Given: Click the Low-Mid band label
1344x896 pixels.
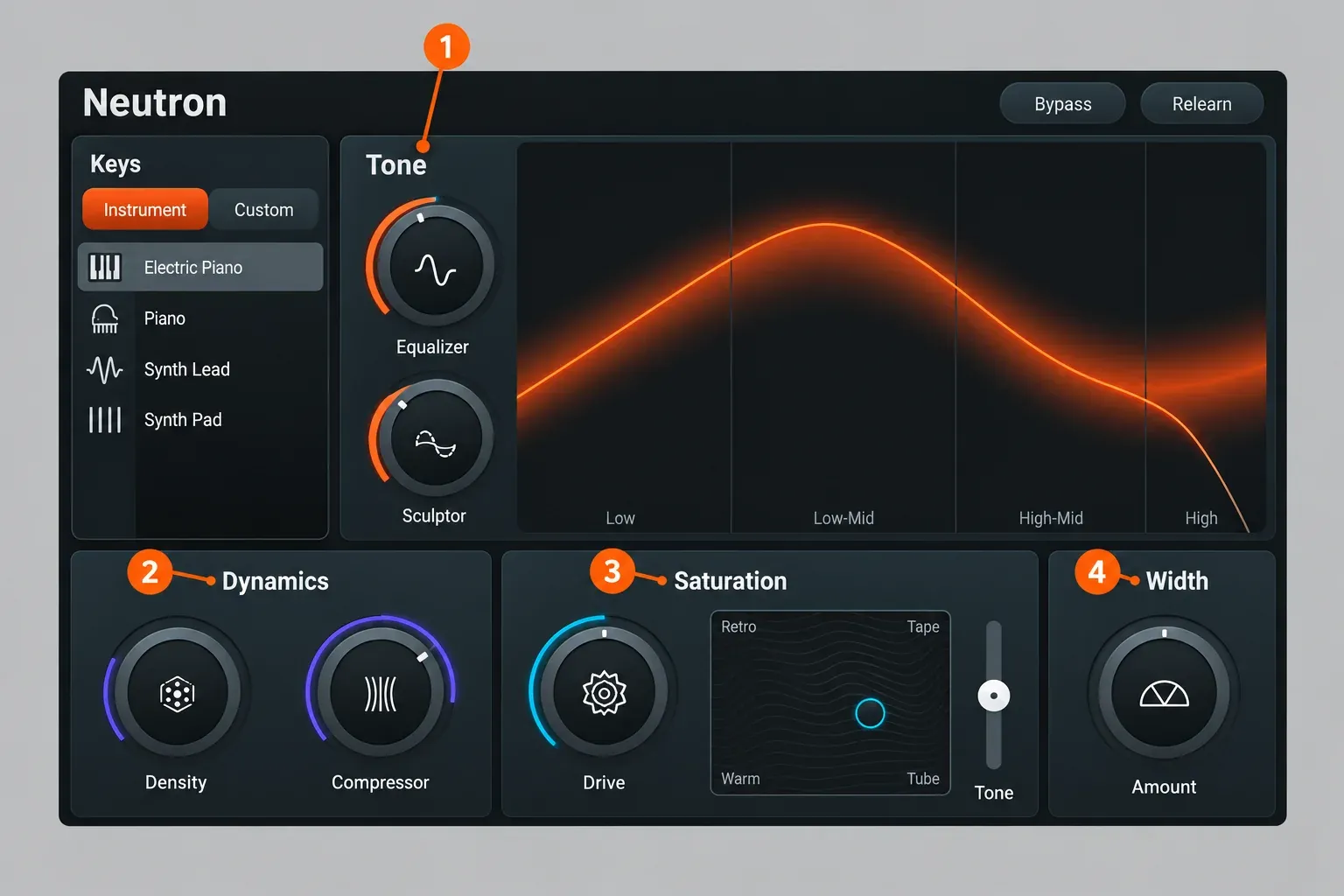Looking at the screenshot, I should [x=843, y=518].
